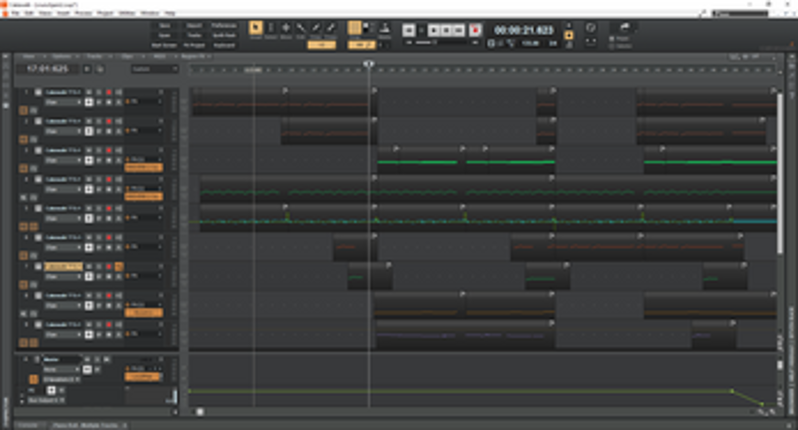The image size is (798, 430).
Task: Pick the Edit tool
Action: [301, 28]
